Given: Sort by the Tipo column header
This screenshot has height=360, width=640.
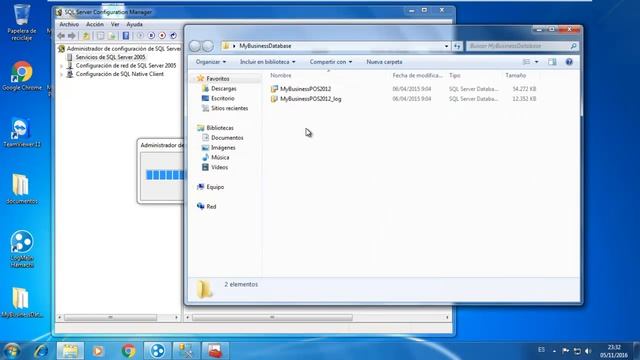Looking at the screenshot, I should 455,76.
